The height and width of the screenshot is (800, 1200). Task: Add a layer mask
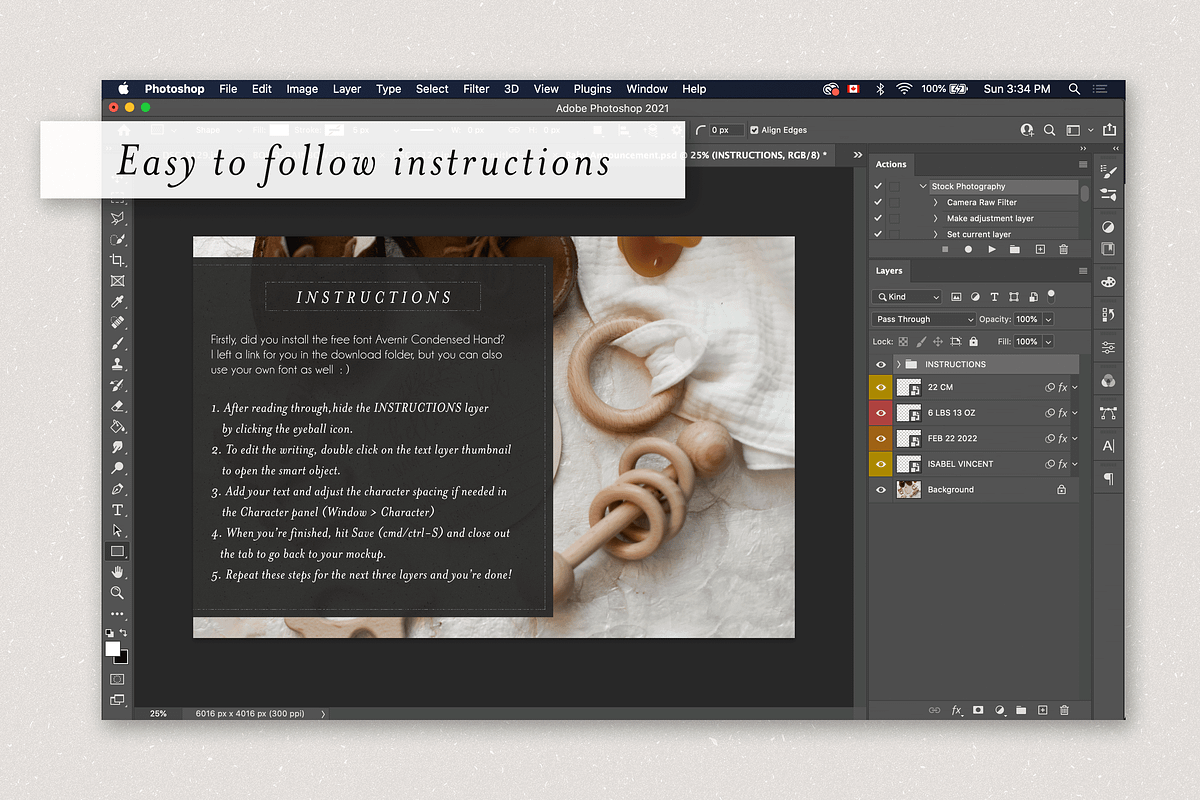[978, 710]
